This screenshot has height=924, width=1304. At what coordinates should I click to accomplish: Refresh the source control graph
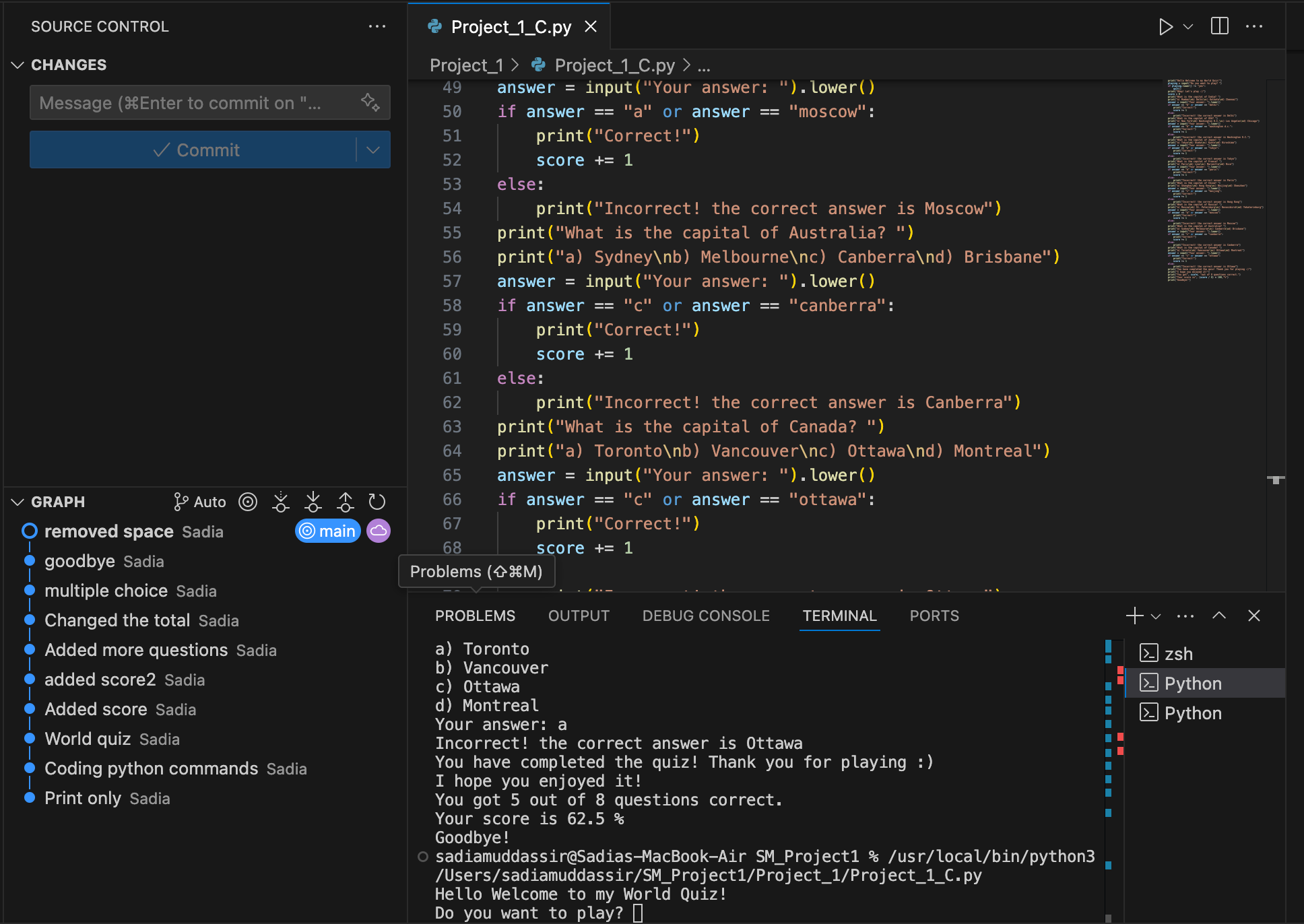pos(377,502)
